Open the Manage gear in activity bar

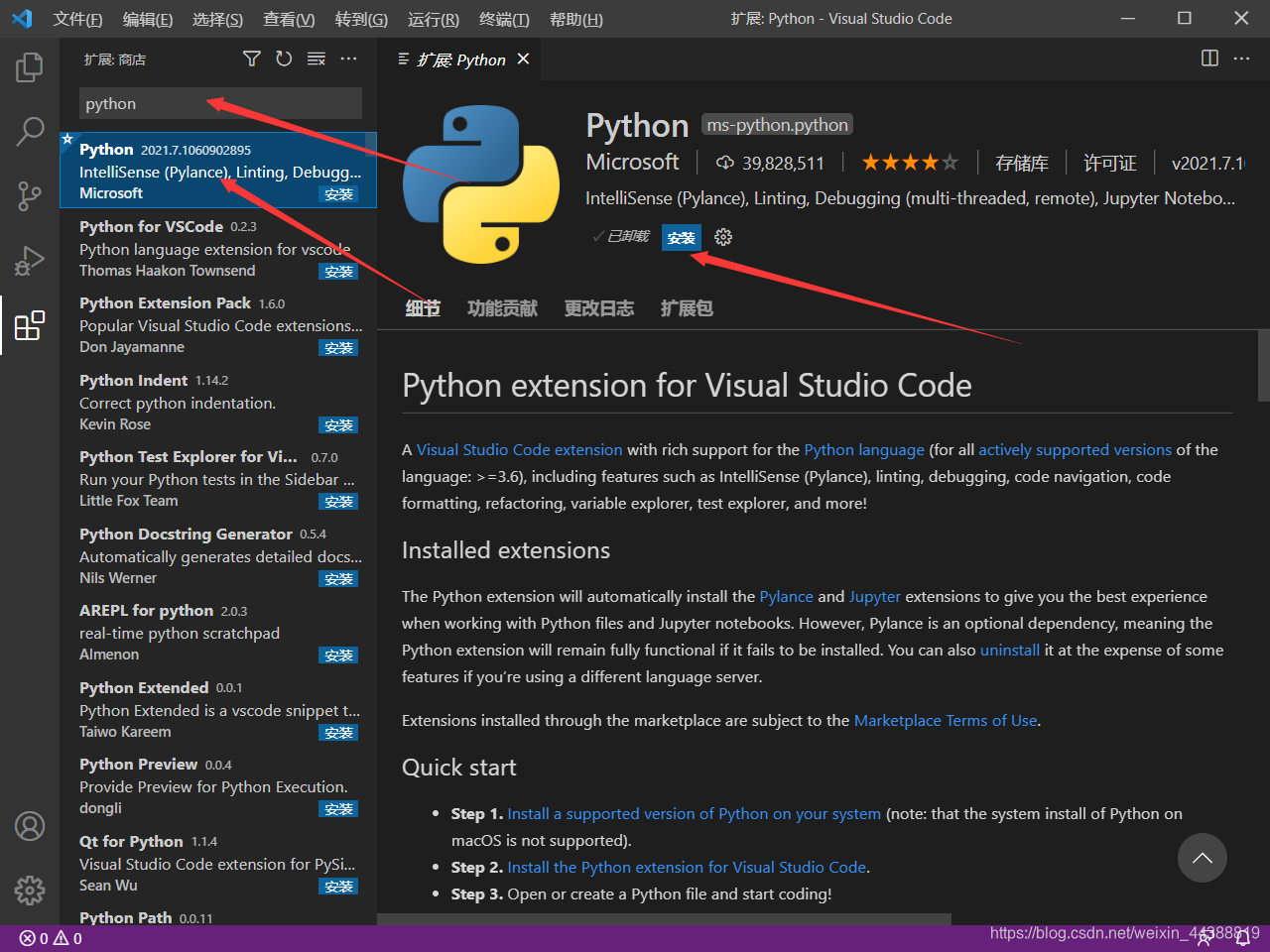(30, 890)
